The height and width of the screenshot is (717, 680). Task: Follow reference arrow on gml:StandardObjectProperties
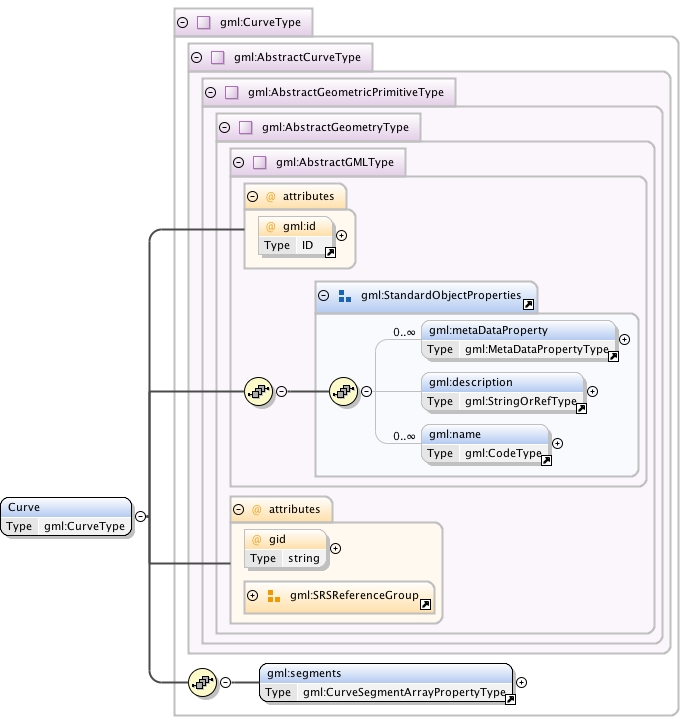coord(528,305)
